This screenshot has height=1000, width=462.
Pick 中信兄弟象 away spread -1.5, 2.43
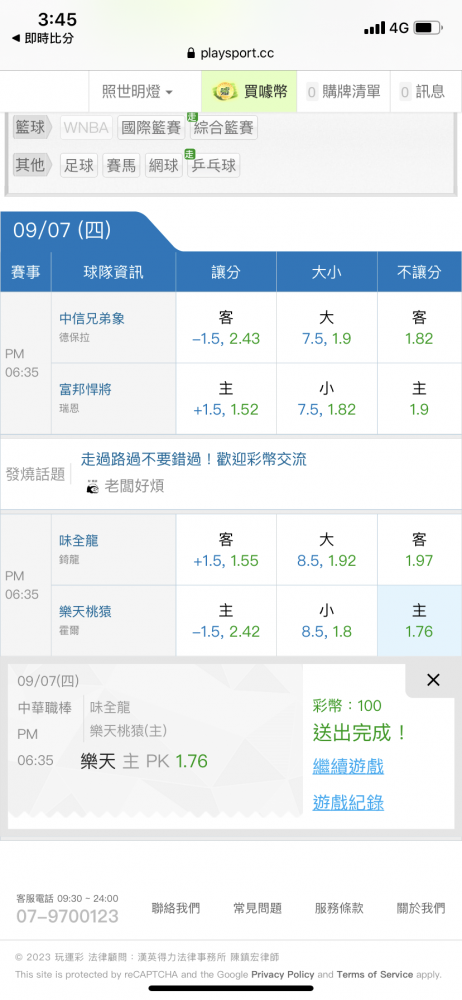tap(226, 328)
